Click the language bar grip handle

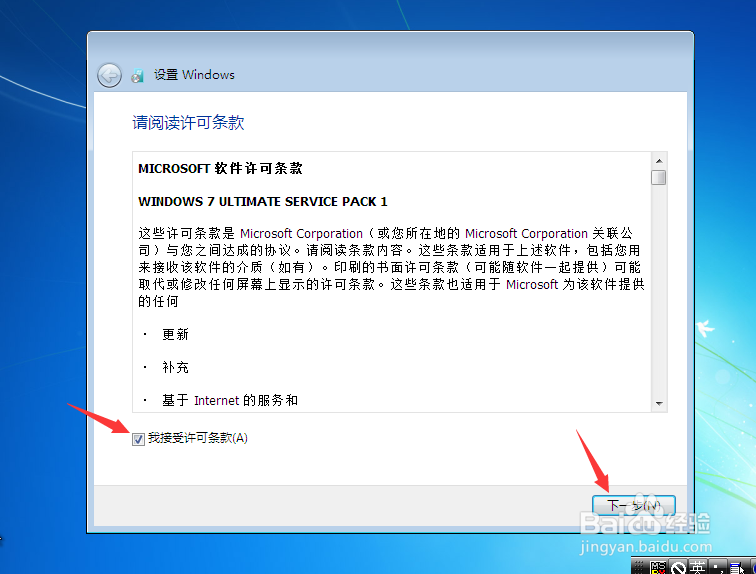point(639,567)
